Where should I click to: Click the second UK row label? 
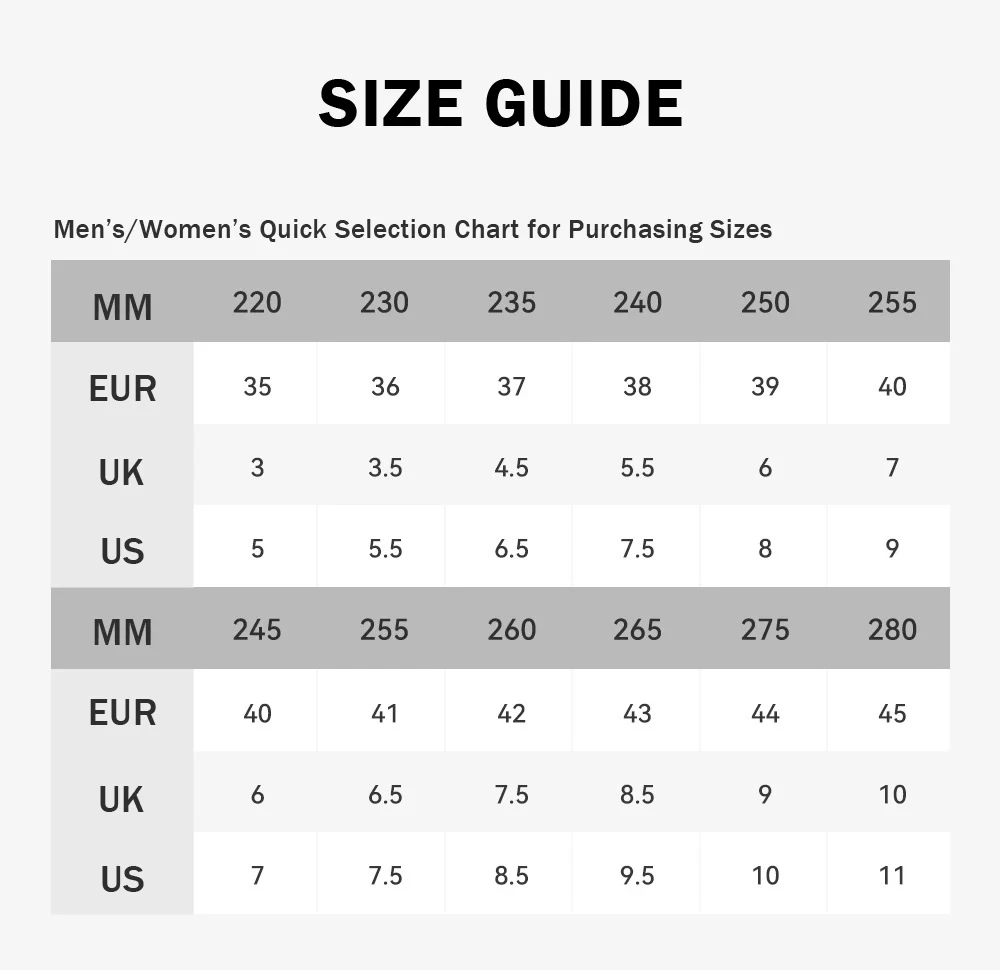122,799
